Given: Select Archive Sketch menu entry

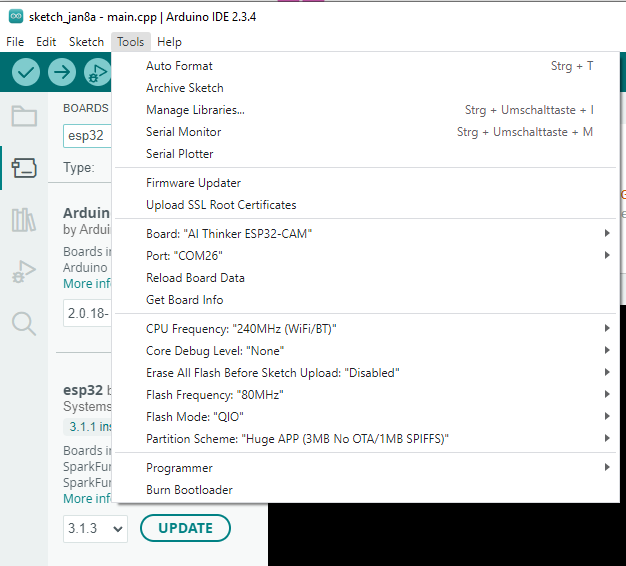Looking at the screenshot, I should tap(367, 88).
